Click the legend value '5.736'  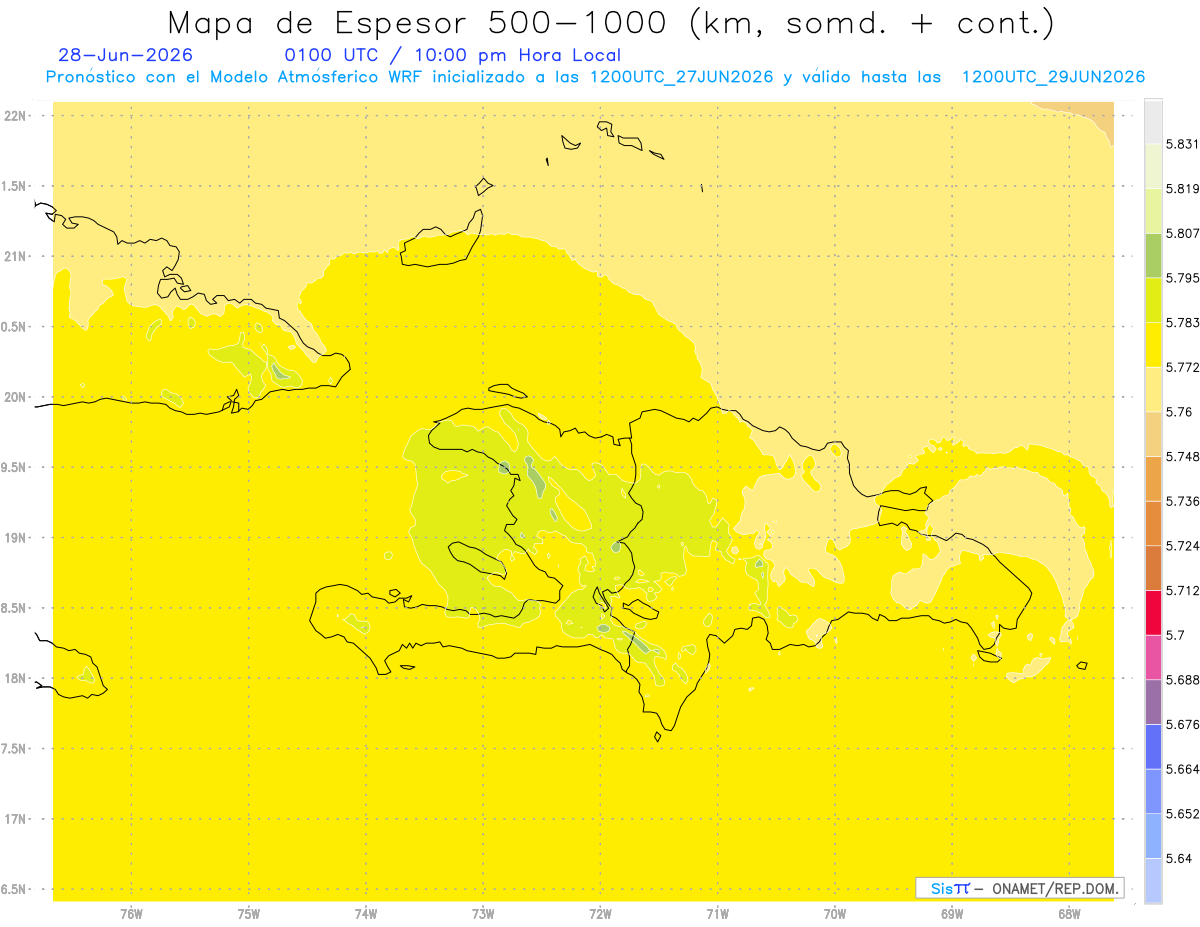(x=1183, y=501)
